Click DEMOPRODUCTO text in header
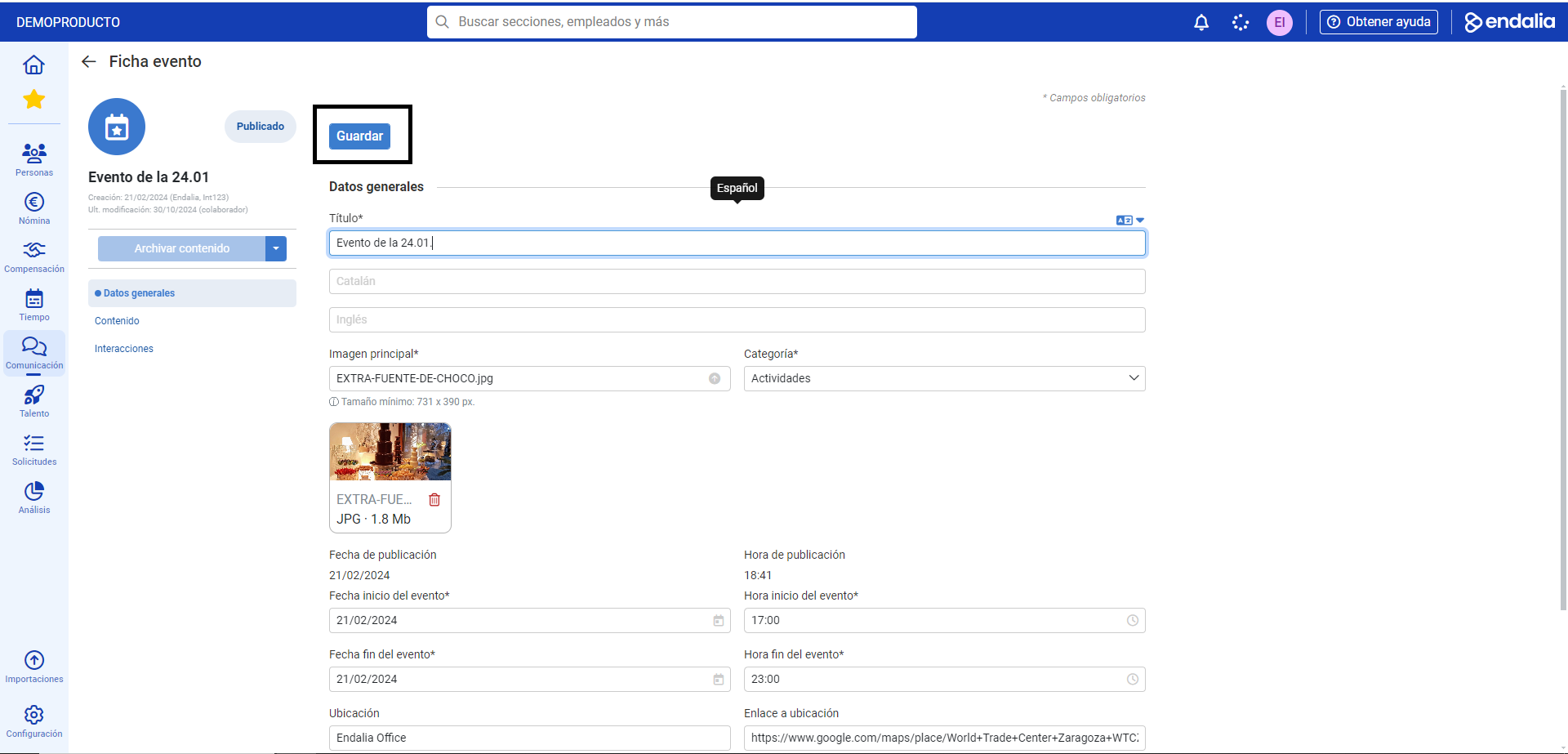 click(68, 22)
